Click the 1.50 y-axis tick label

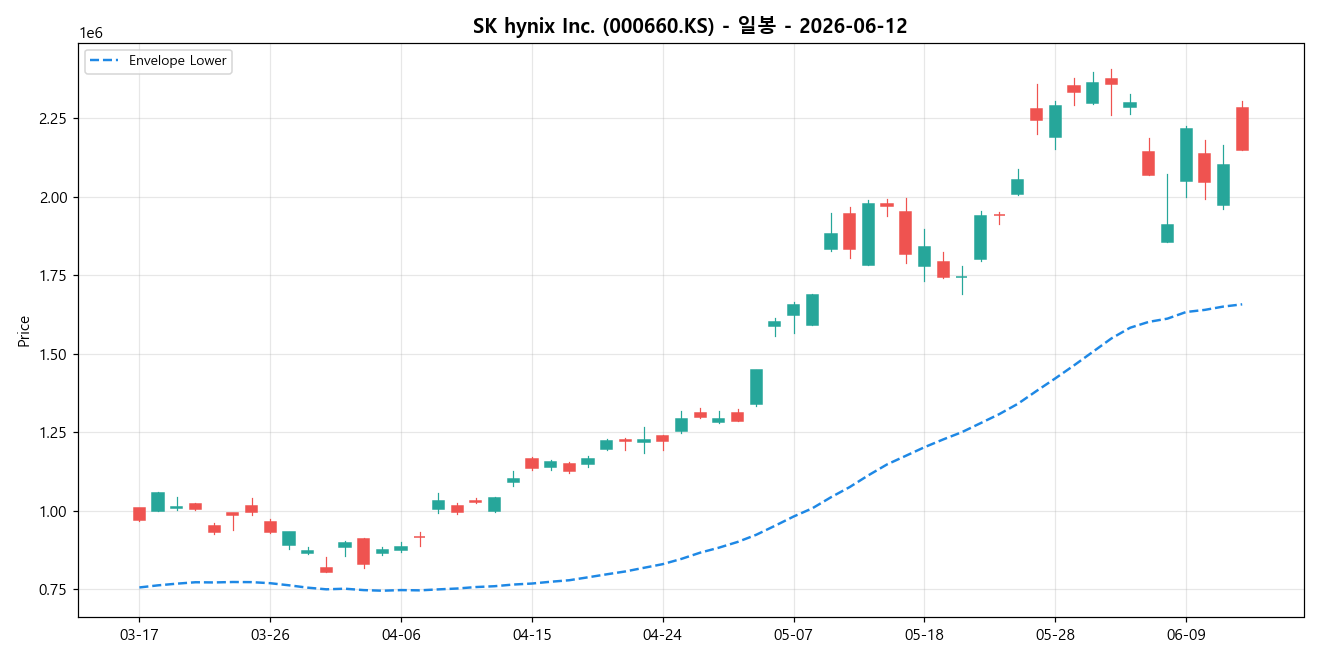52,355
